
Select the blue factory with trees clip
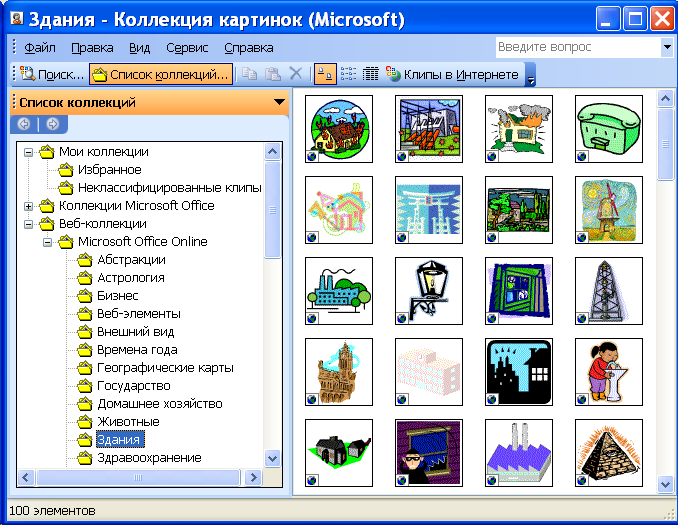339,291
